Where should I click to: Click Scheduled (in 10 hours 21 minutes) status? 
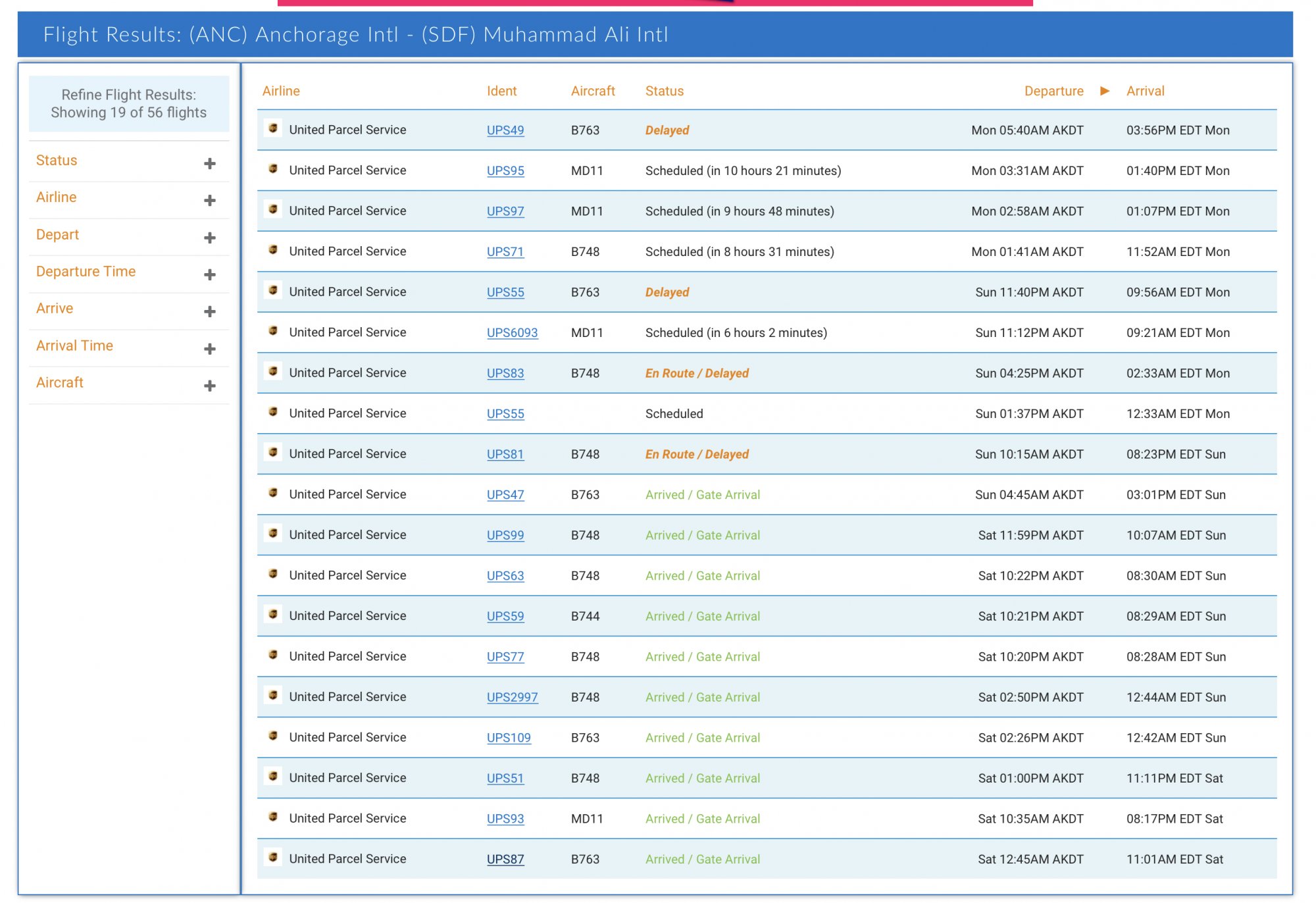tap(743, 170)
